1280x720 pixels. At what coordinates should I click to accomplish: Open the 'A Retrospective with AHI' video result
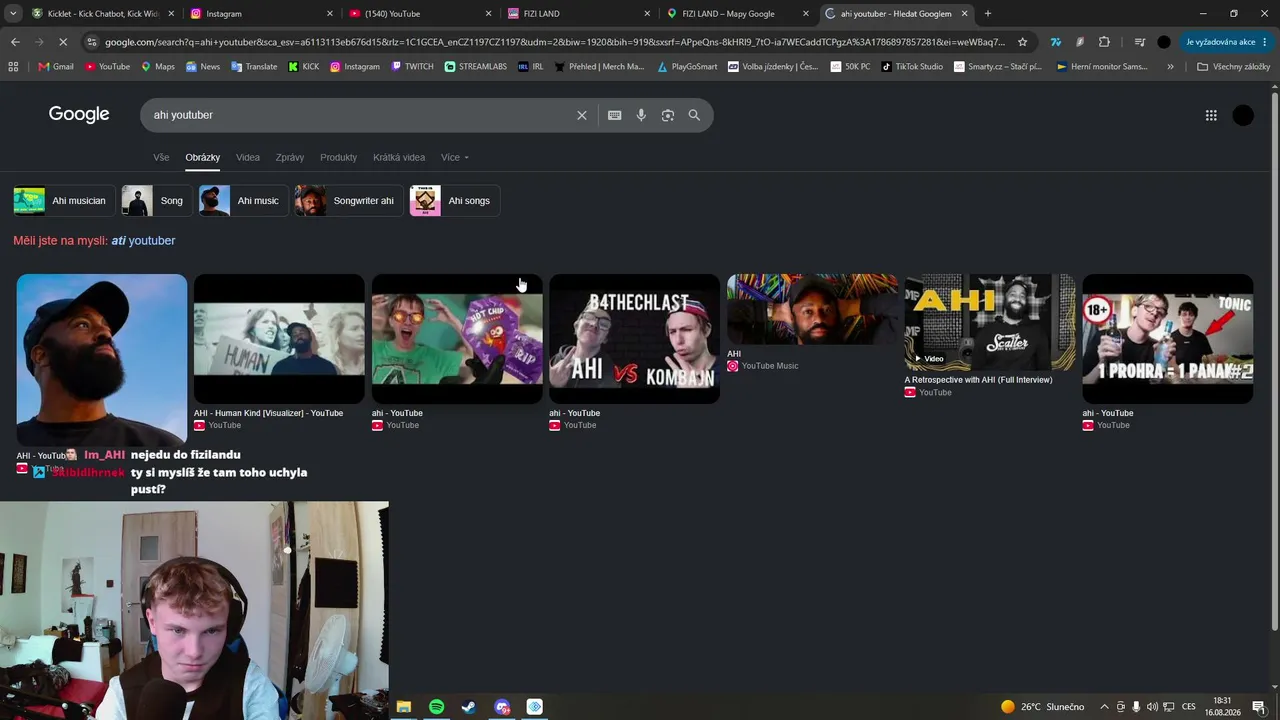990,322
